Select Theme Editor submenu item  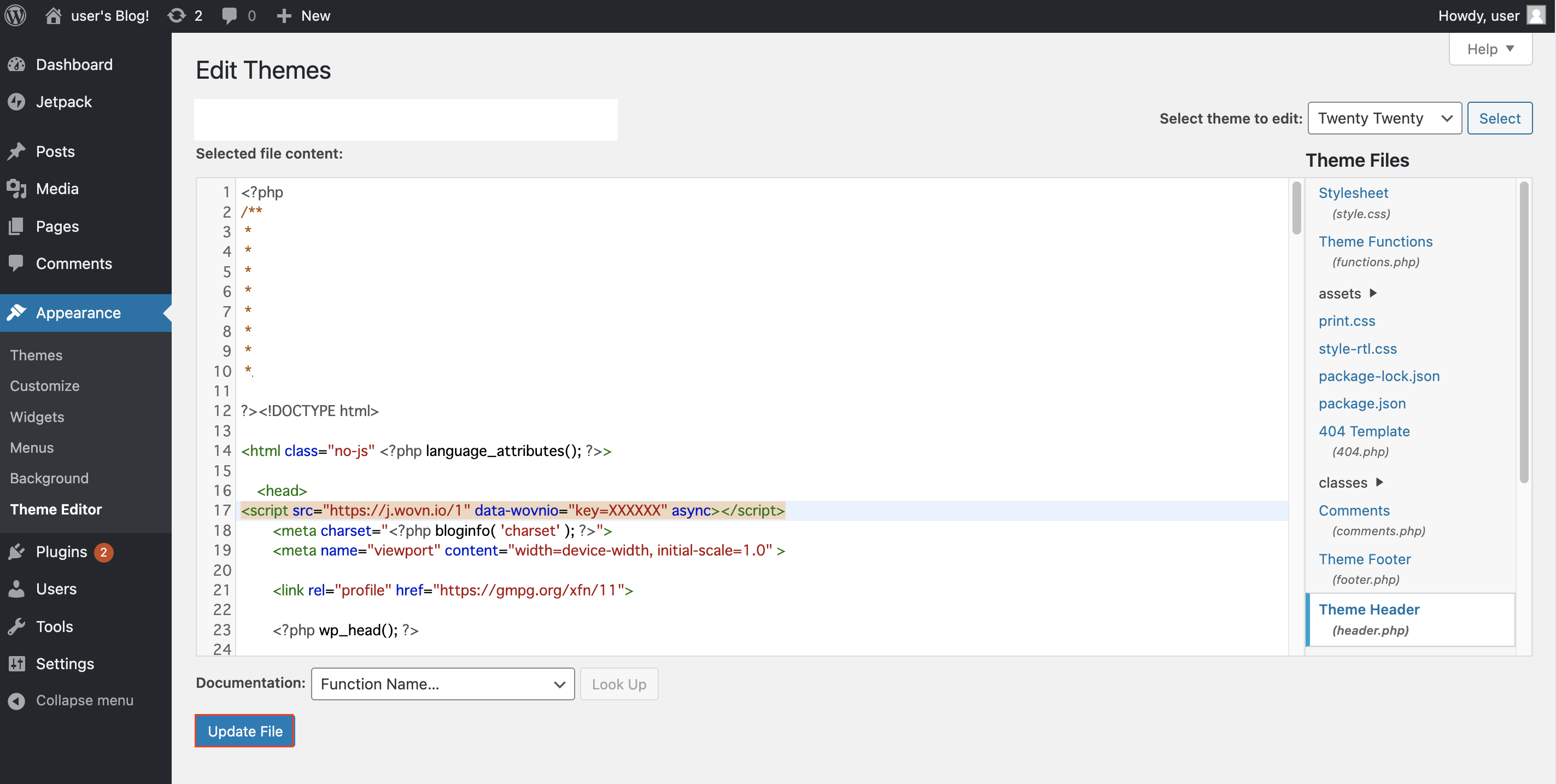tap(56, 509)
